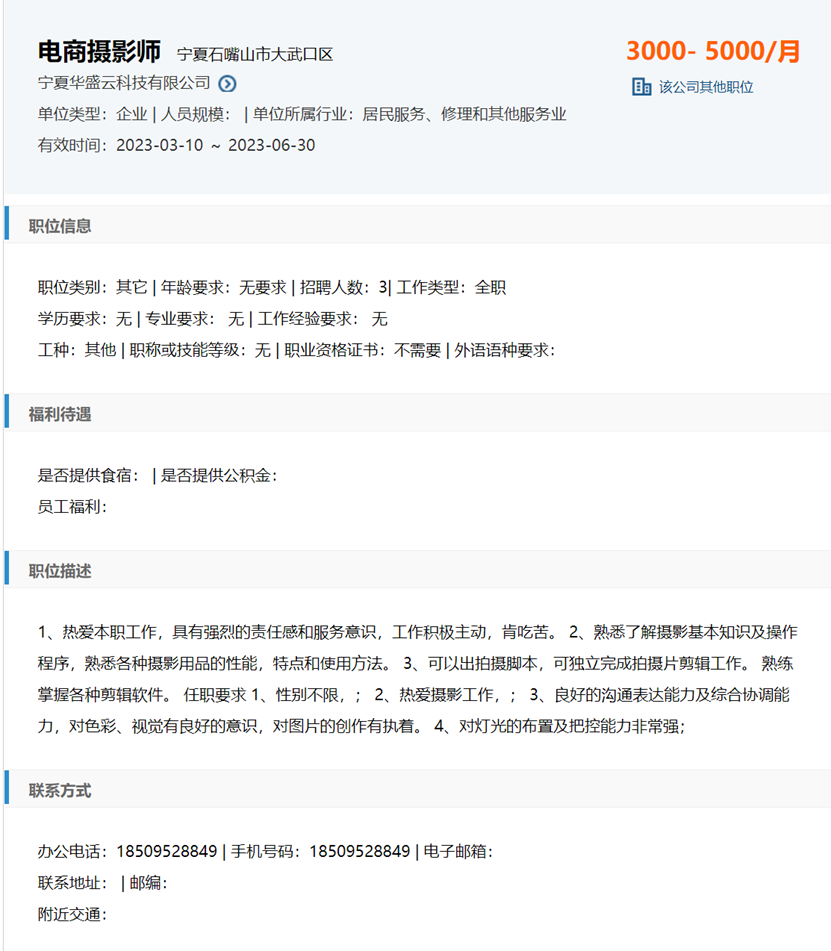This screenshot has width=831, height=951.
Task: Open the 该公司其他职位 link
Action: coord(706,87)
